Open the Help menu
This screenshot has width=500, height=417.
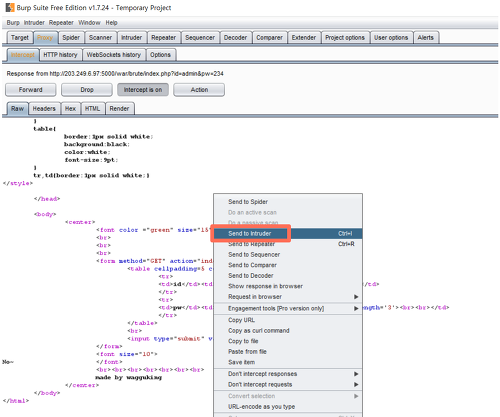[x=111, y=23]
